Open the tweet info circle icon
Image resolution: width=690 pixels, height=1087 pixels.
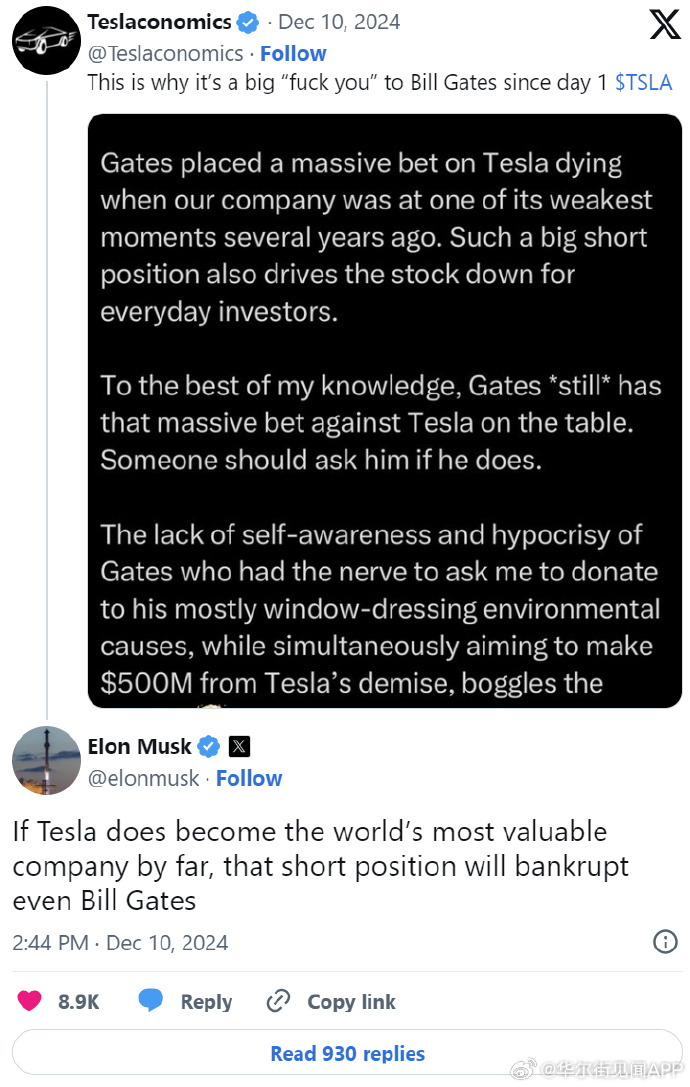pos(665,941)
